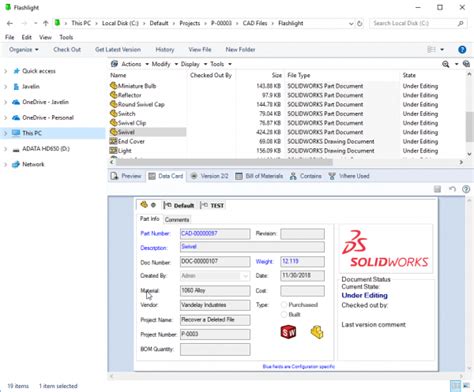Image resolution: width=474 pixels, height=392 pixels.
Task: Click the yellow part icon on data card
Action: pos(317,332)
